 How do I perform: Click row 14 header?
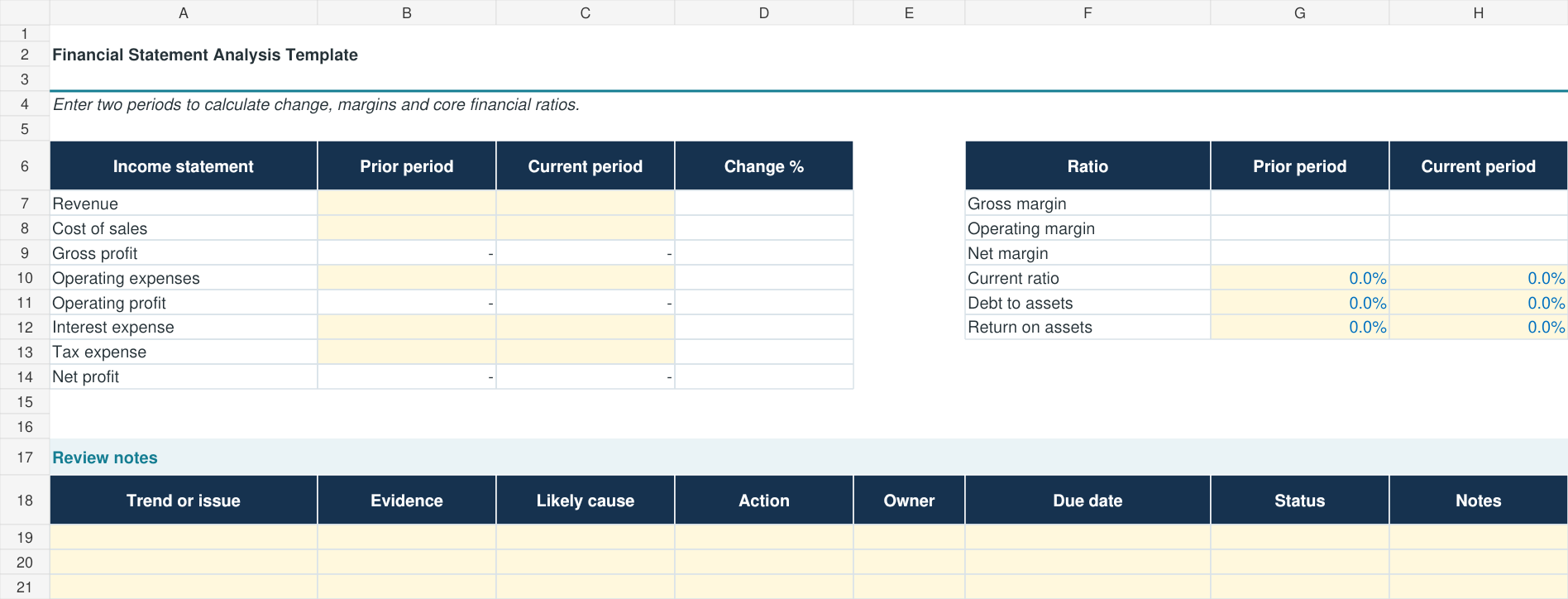point(25,376)
